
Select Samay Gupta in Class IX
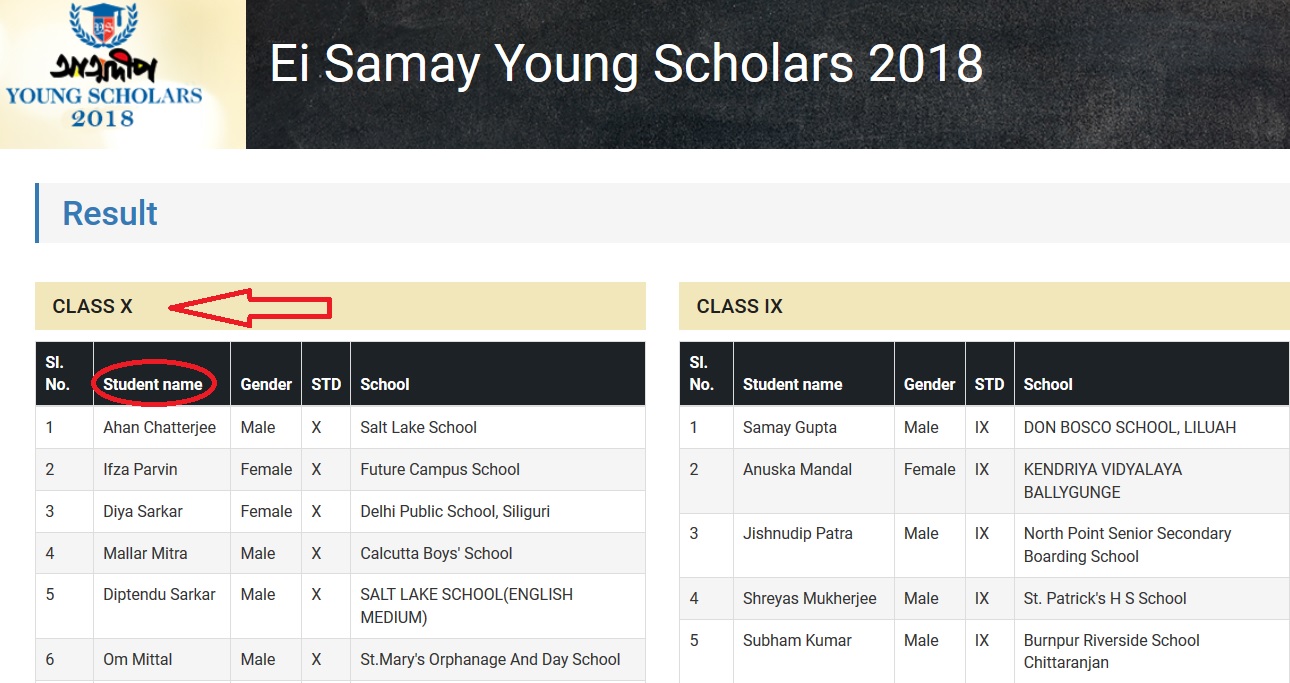(x=789, y=427)
